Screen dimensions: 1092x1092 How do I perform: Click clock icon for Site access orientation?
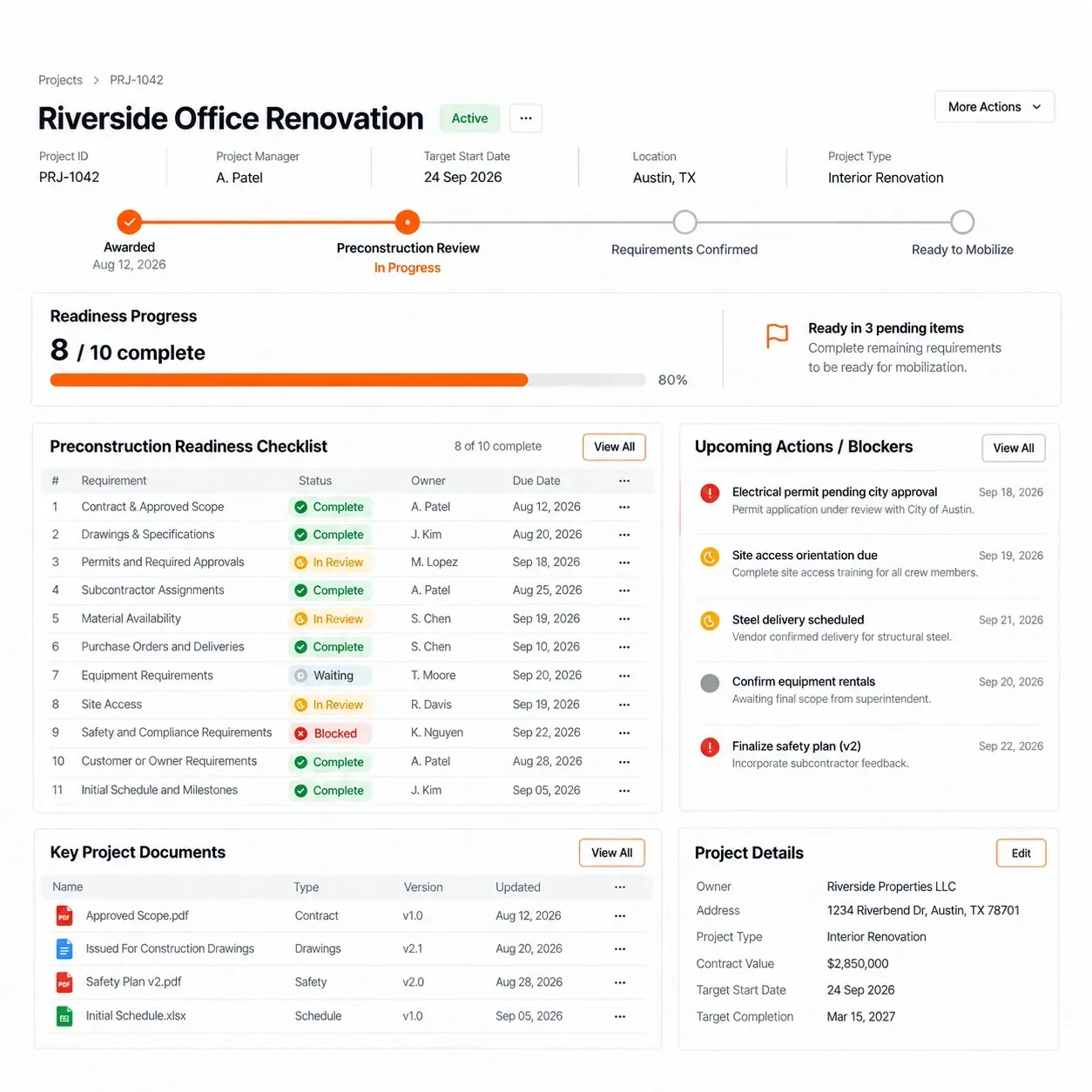pyautogui.click(x=710, y=556)
